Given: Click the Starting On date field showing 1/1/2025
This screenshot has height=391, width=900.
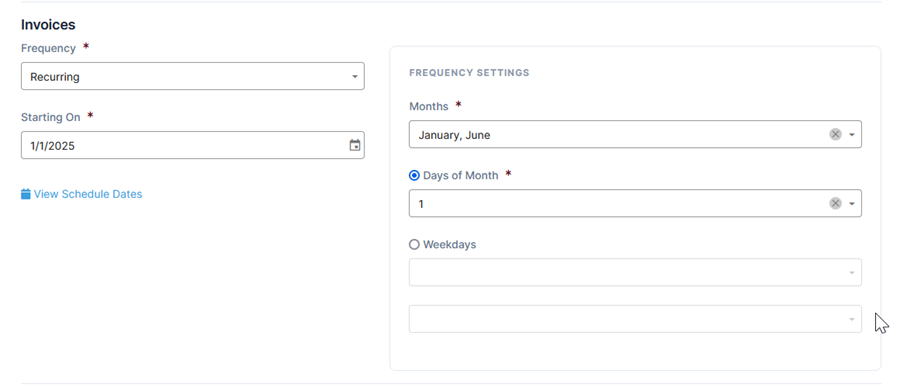Looking at the screenshot, I should click(x=192, y=145).
